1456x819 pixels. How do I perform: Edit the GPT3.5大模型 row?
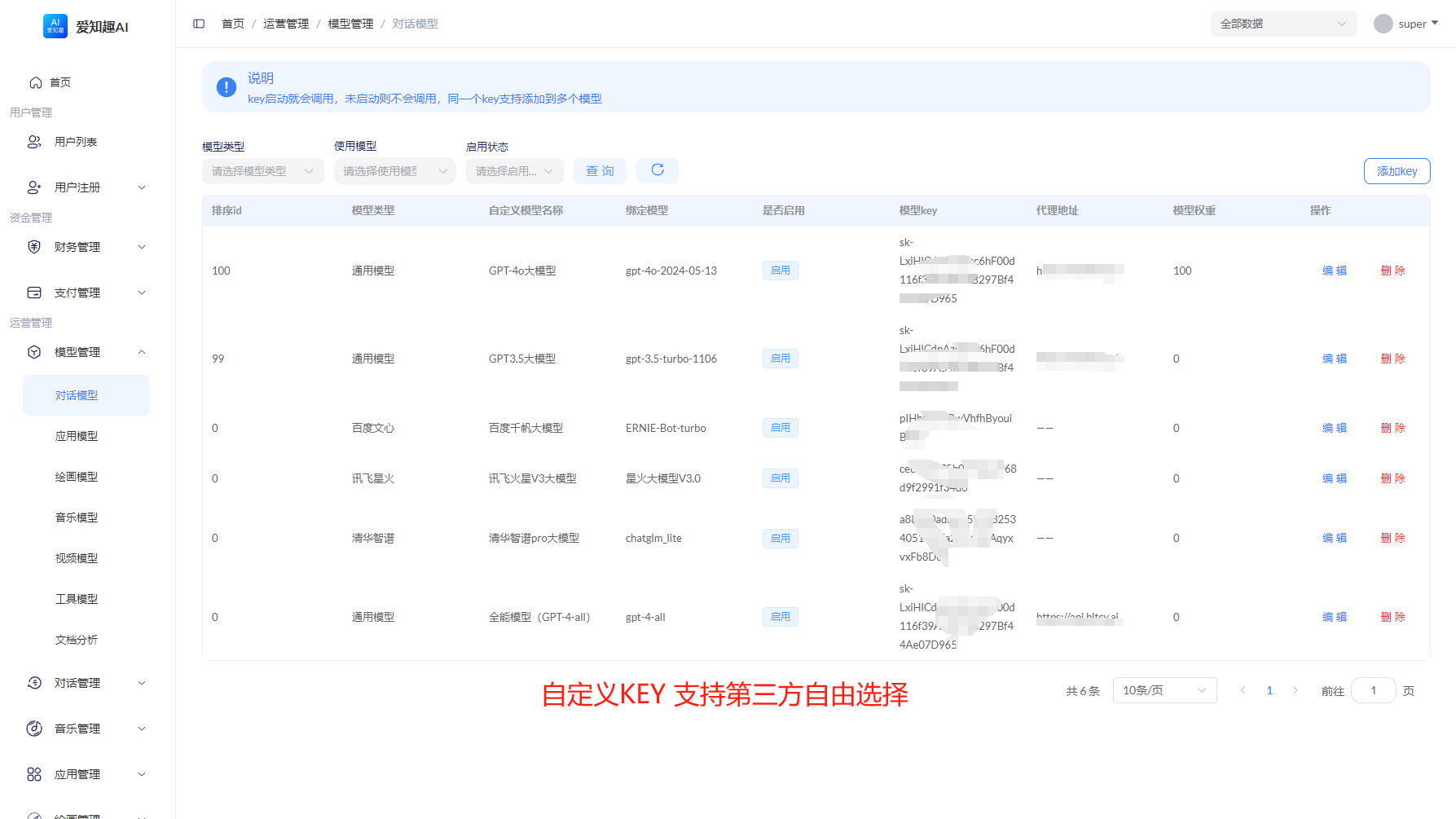click(1335, 359)
